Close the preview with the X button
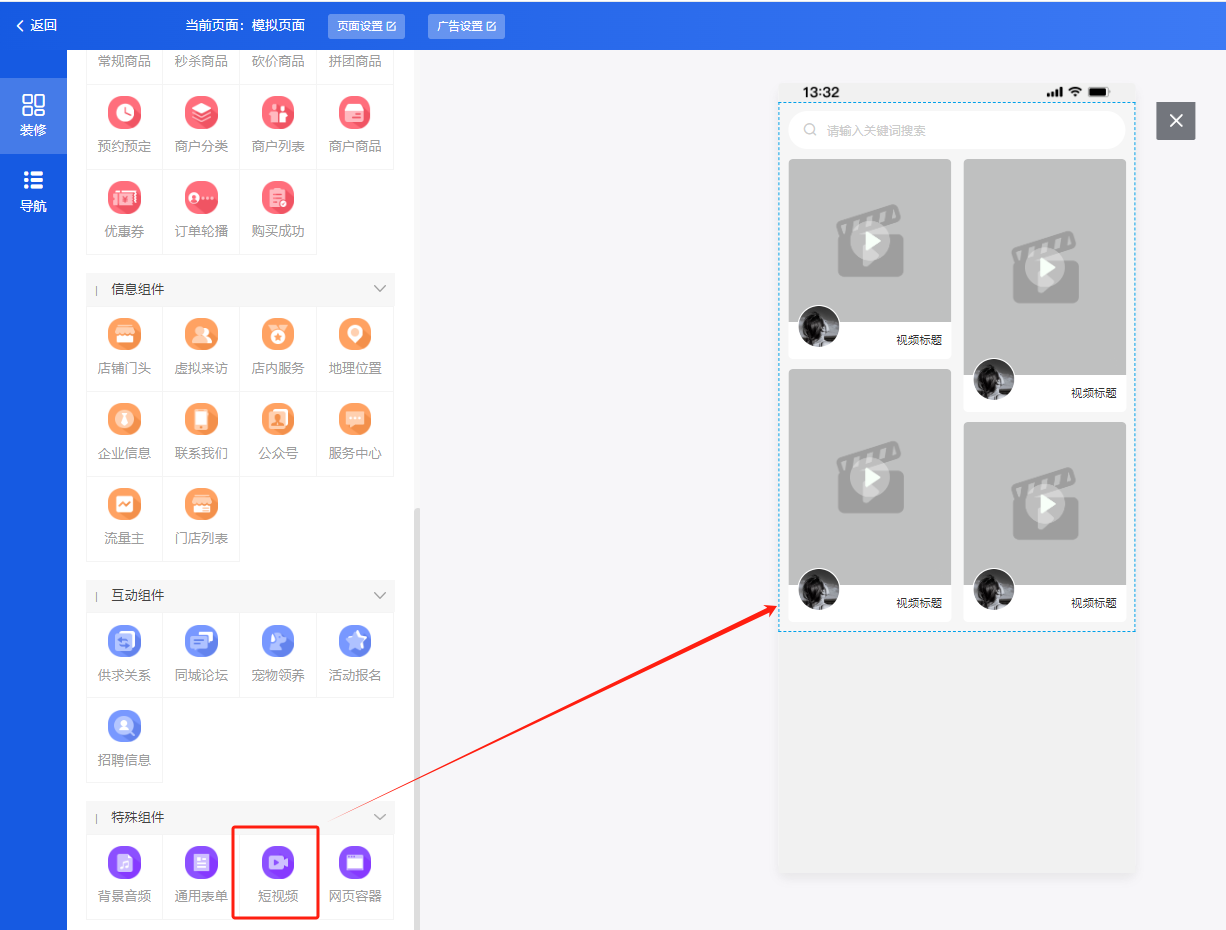The width and height of the screenshot is (1226, 930). tap(1175, 121)
